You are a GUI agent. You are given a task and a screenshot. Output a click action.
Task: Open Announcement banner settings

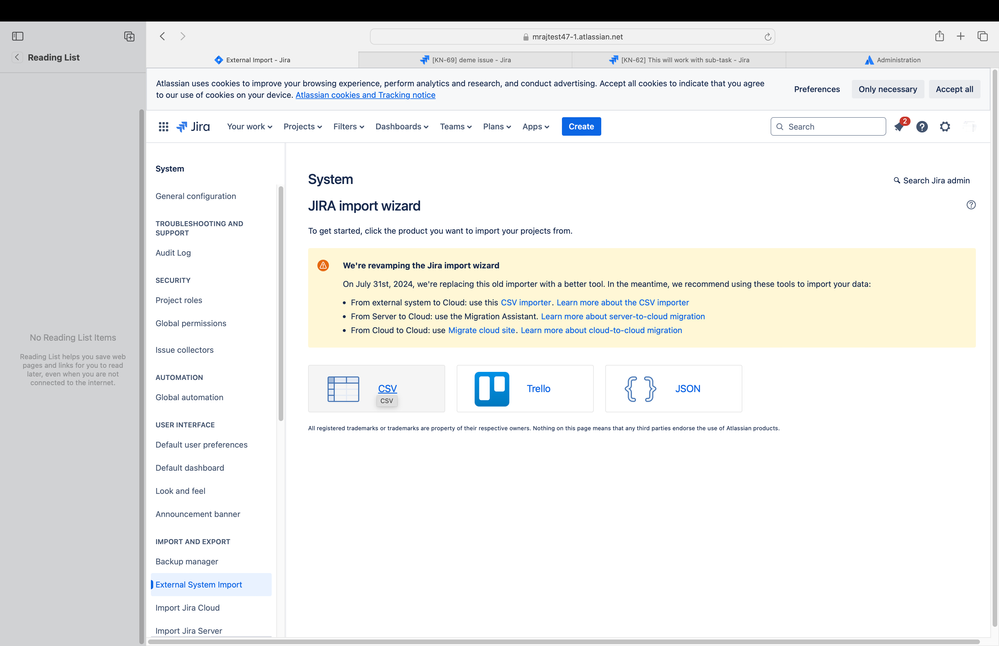tap(198, 514)
